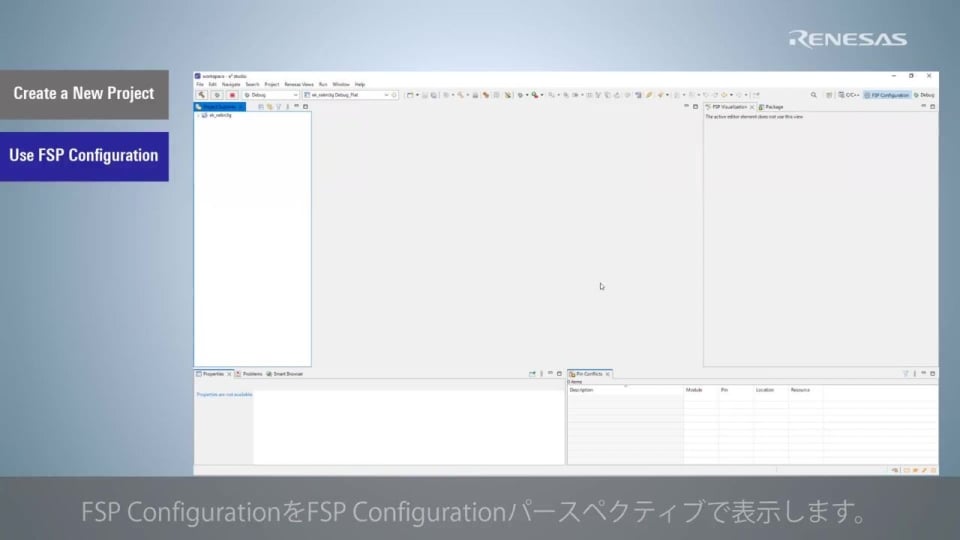
Task: Click pin-to-selection icon in Properties view toolbar
Action: coord(532,373)
